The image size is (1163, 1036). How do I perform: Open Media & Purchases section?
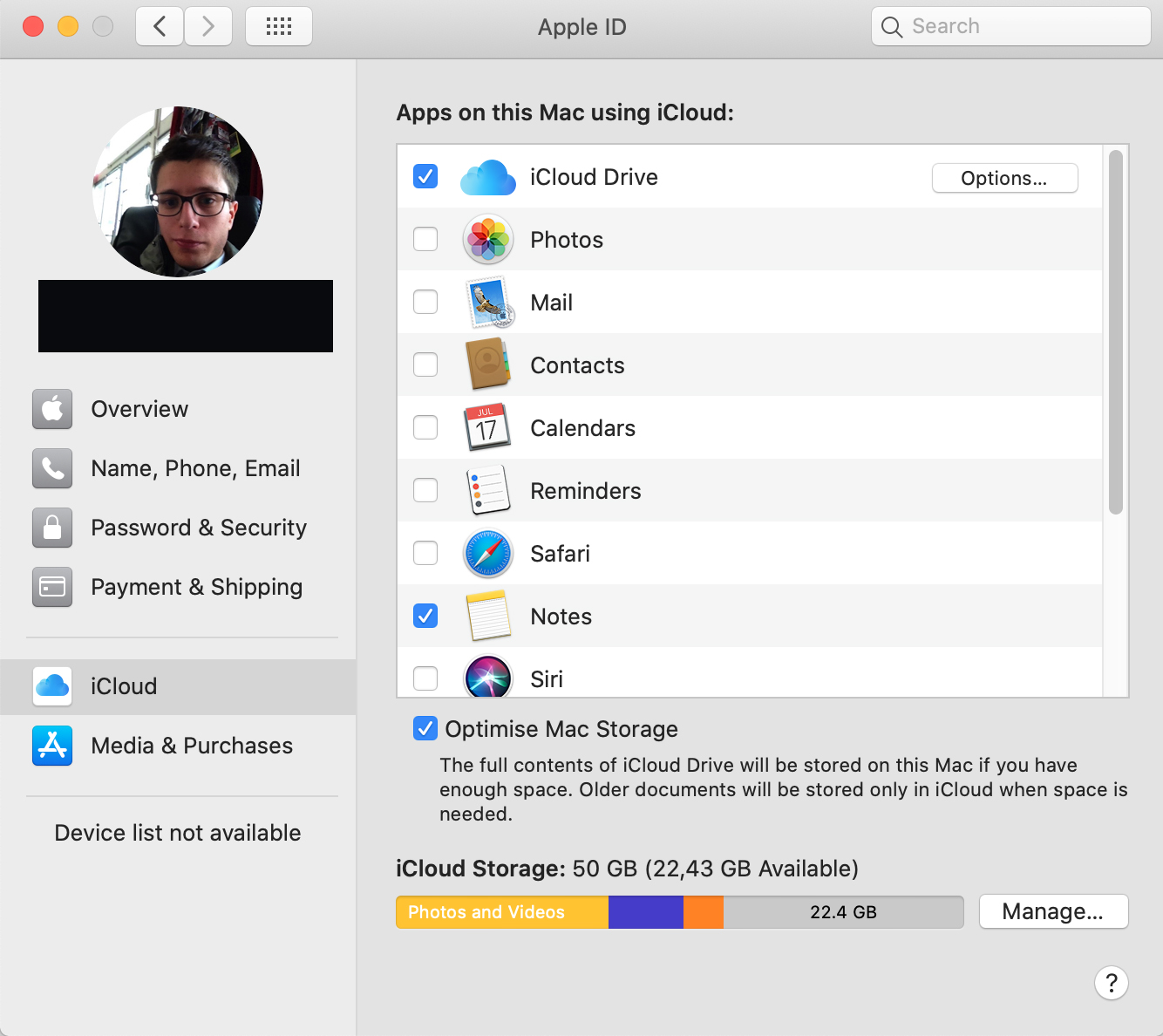pyautogui.click(x=178, y=746)
